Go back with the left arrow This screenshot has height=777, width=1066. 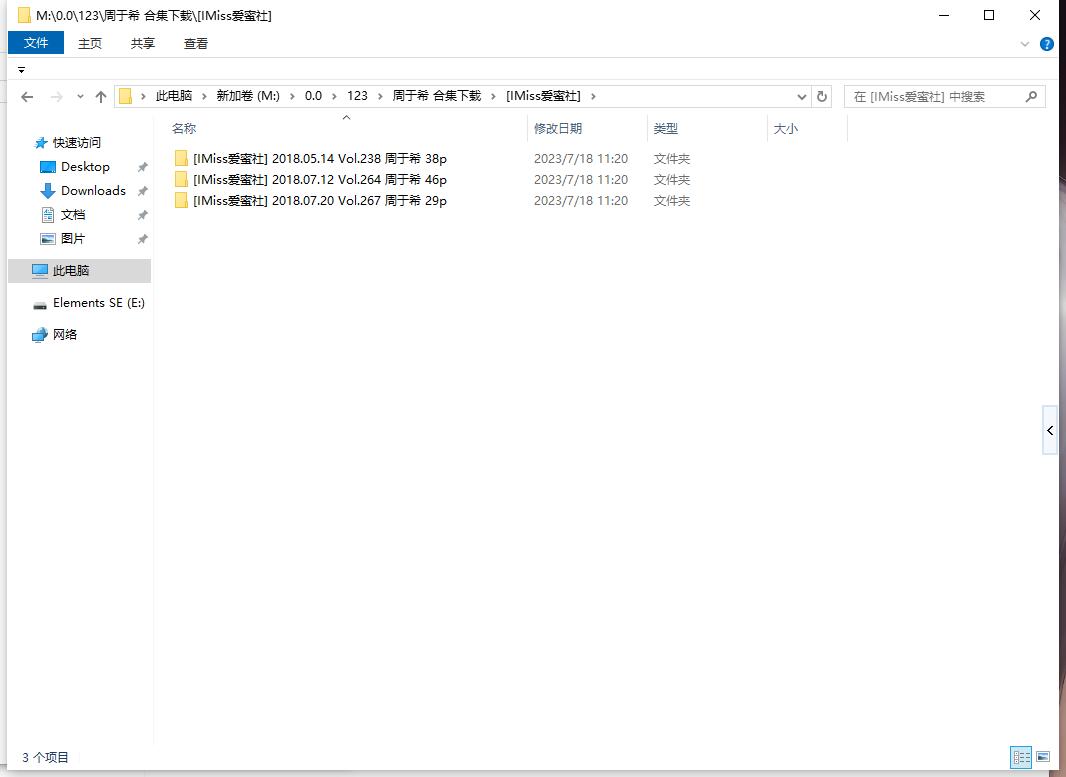tap(27, 97)
